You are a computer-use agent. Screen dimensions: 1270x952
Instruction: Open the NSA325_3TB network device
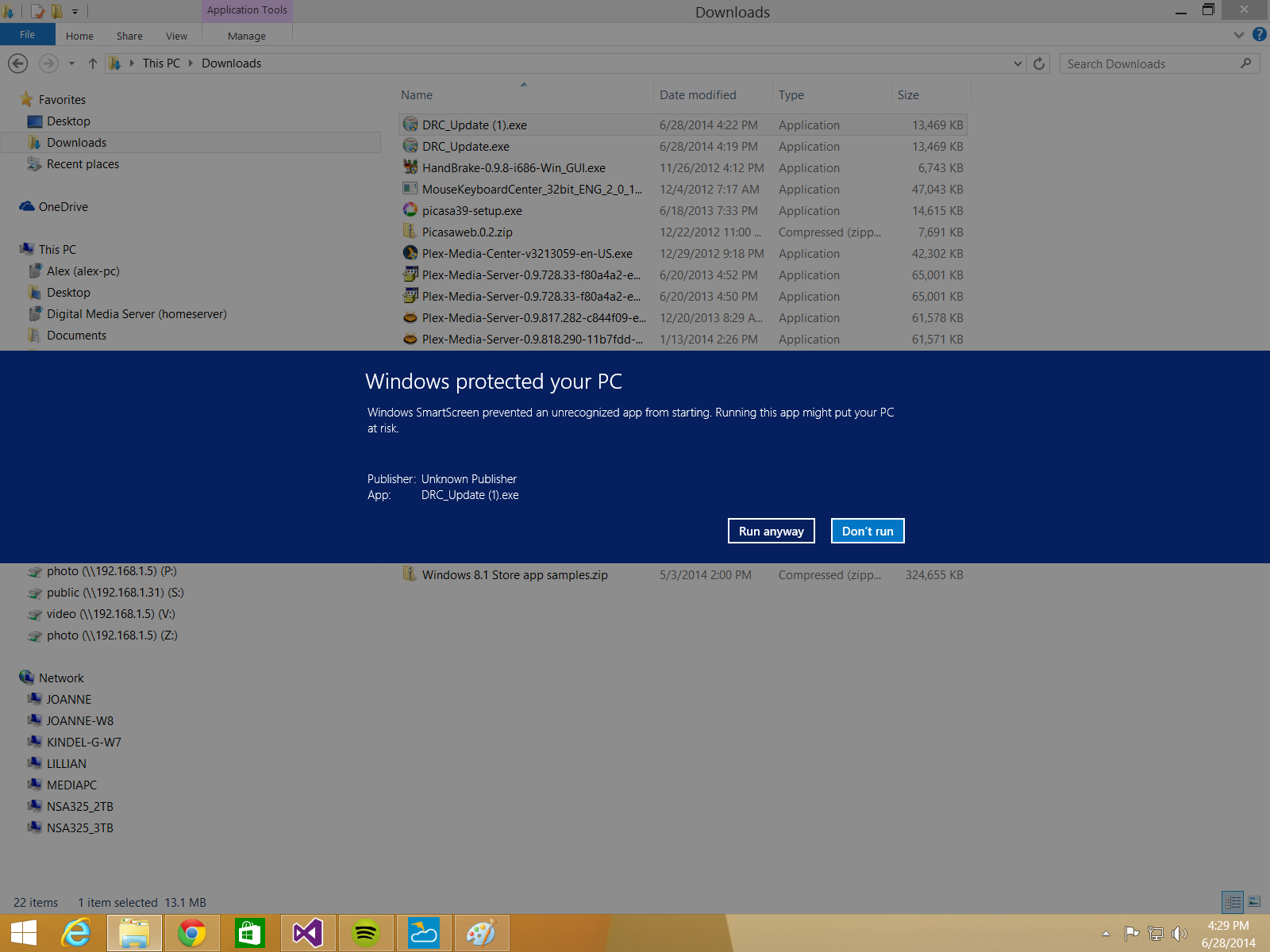(79, 828)
